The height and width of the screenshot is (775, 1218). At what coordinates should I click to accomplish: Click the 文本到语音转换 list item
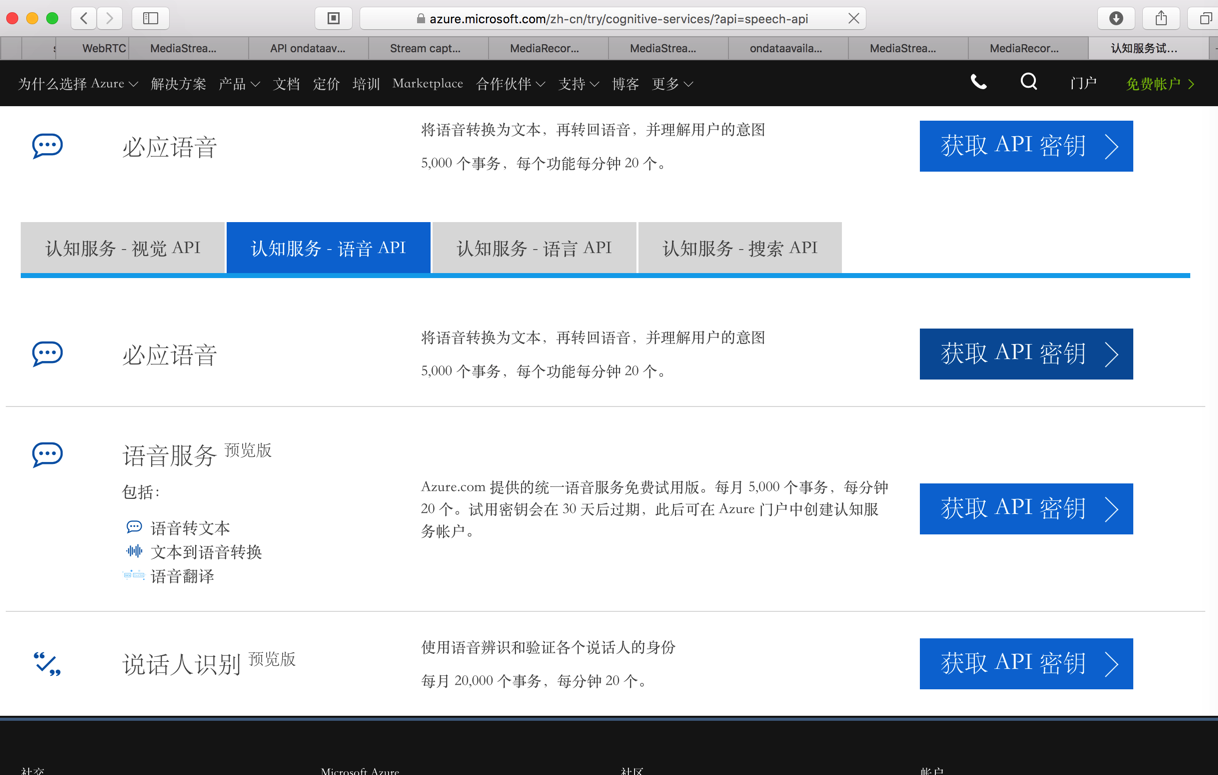(206, 552)
